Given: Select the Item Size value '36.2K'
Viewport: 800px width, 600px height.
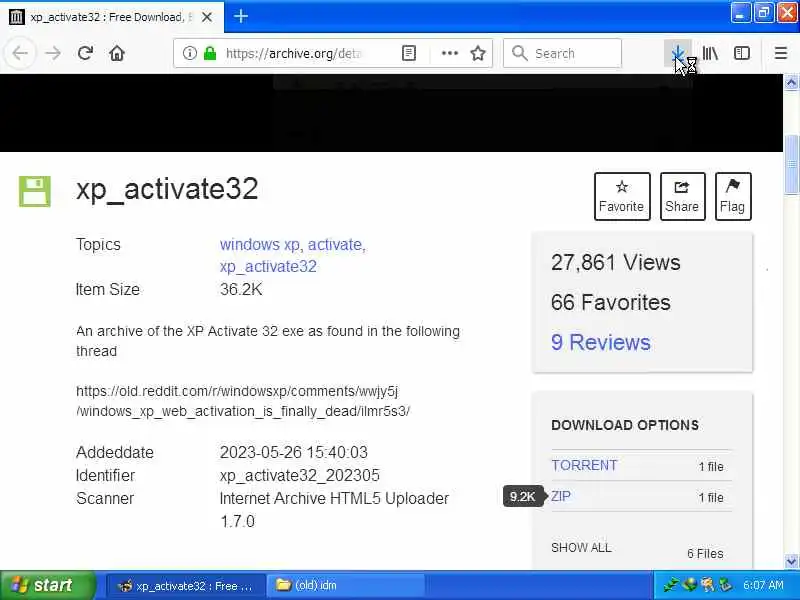Looking at the screenshot, I should [x=241, y=289].
